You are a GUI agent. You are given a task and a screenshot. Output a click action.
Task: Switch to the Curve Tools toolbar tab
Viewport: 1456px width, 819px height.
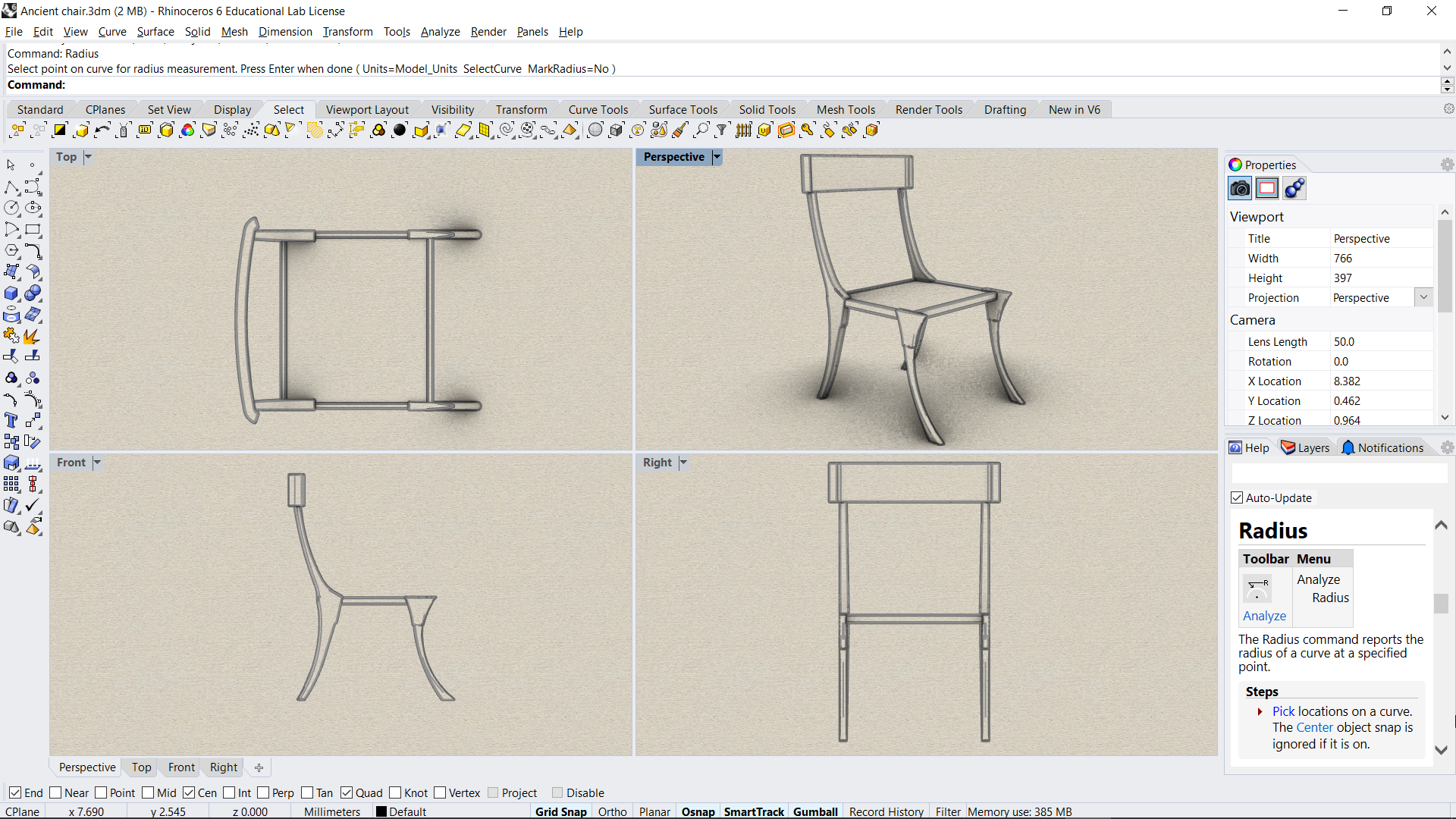coord(598,110)
